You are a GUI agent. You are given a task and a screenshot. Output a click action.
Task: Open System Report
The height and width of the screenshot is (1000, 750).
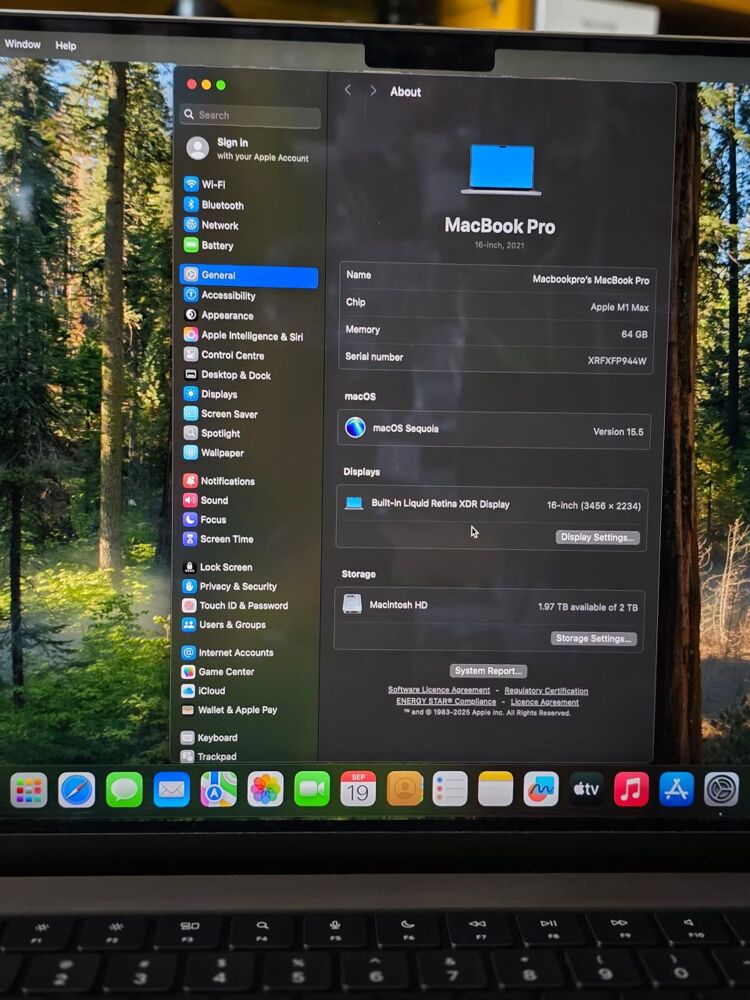pos(489,671)
